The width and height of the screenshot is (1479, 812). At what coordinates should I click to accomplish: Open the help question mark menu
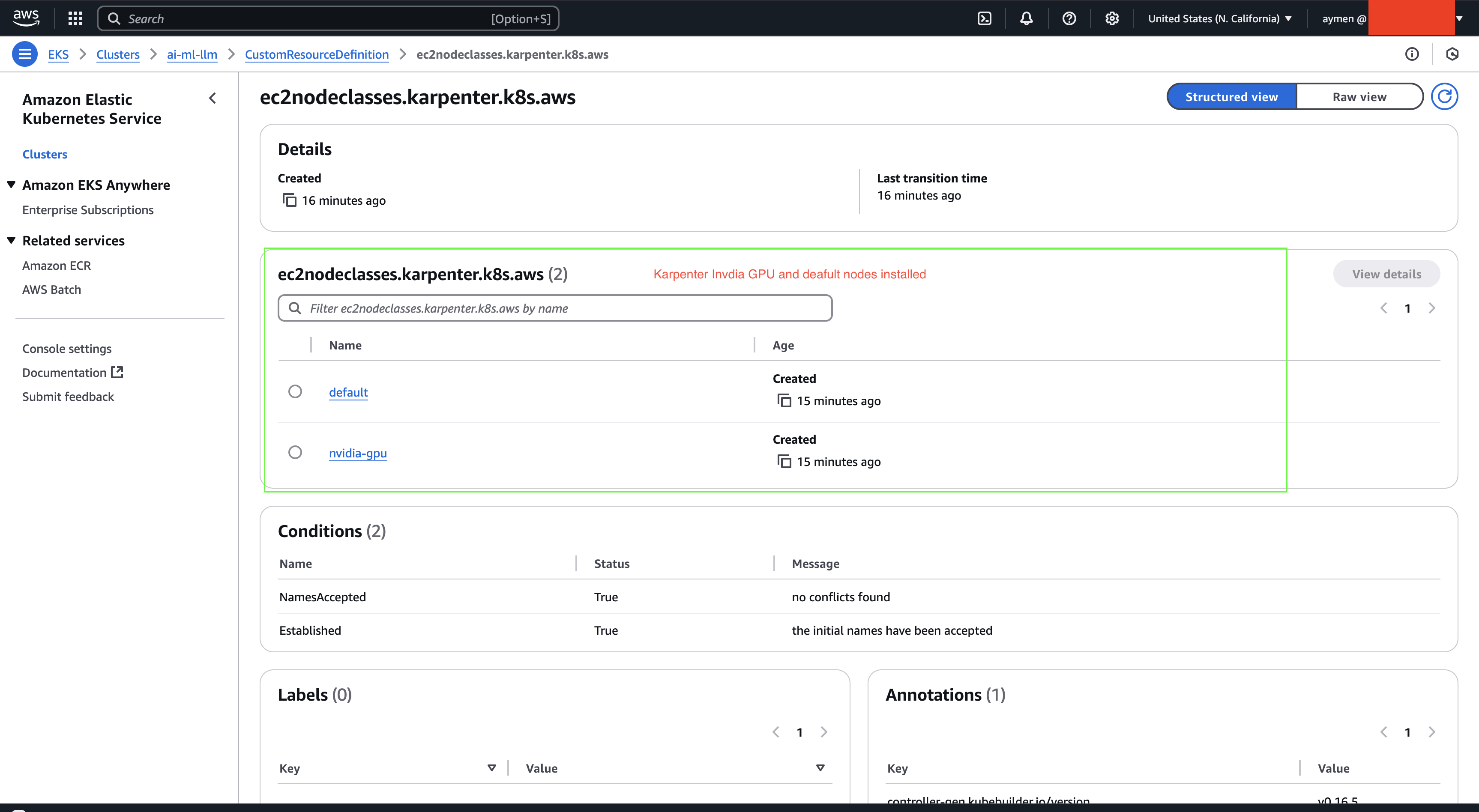click(x=1069, y=18)
